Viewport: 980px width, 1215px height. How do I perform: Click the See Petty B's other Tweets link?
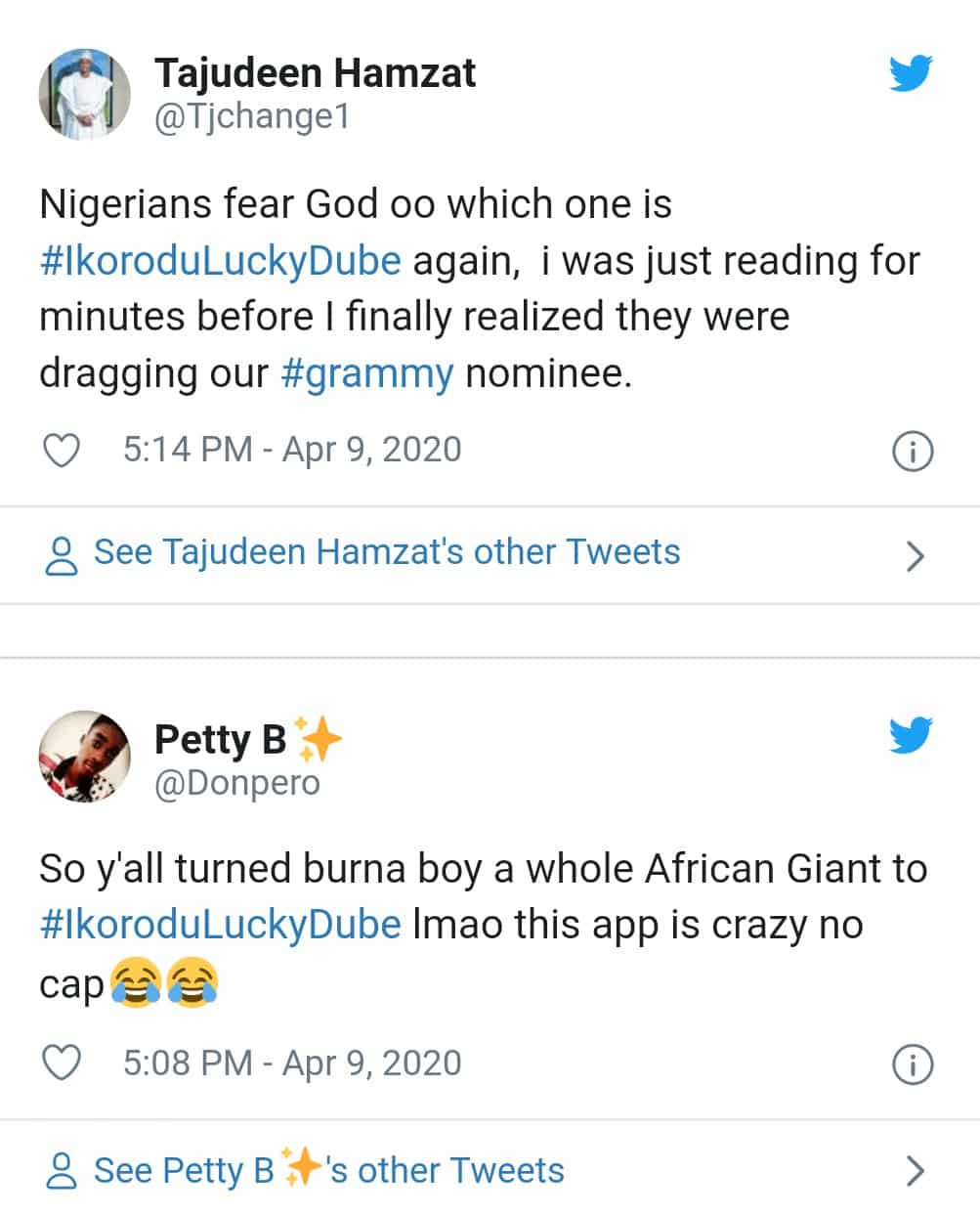[329, 1170]
